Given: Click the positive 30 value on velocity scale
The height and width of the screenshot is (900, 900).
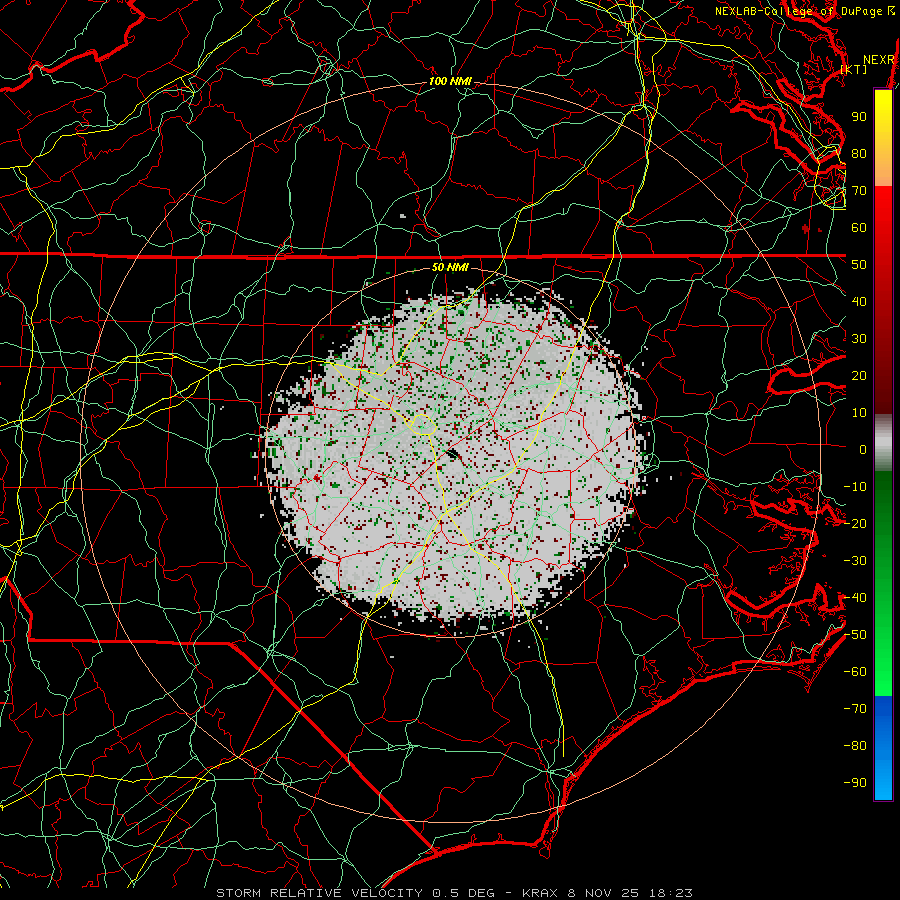Looking at the screenshot, I should pyautogui.click(x=859, y=339).
